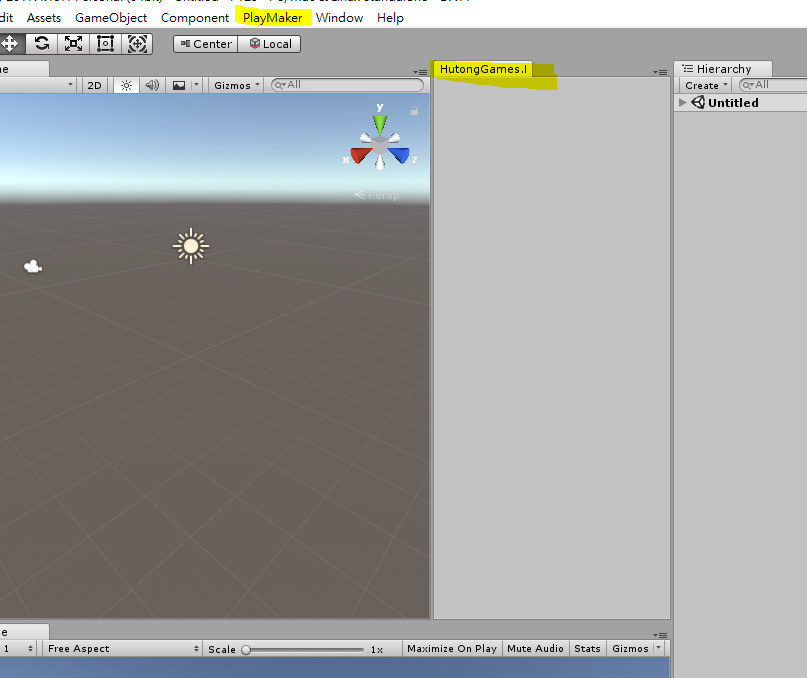Select the Hierarchy tab

[723, 69]
